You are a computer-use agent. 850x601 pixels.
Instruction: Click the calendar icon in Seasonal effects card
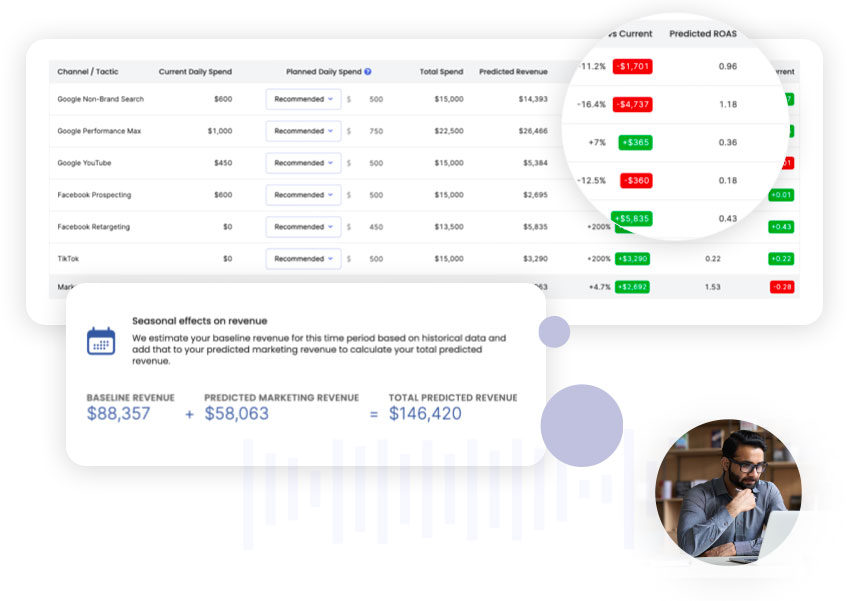[x=101, y=341]
